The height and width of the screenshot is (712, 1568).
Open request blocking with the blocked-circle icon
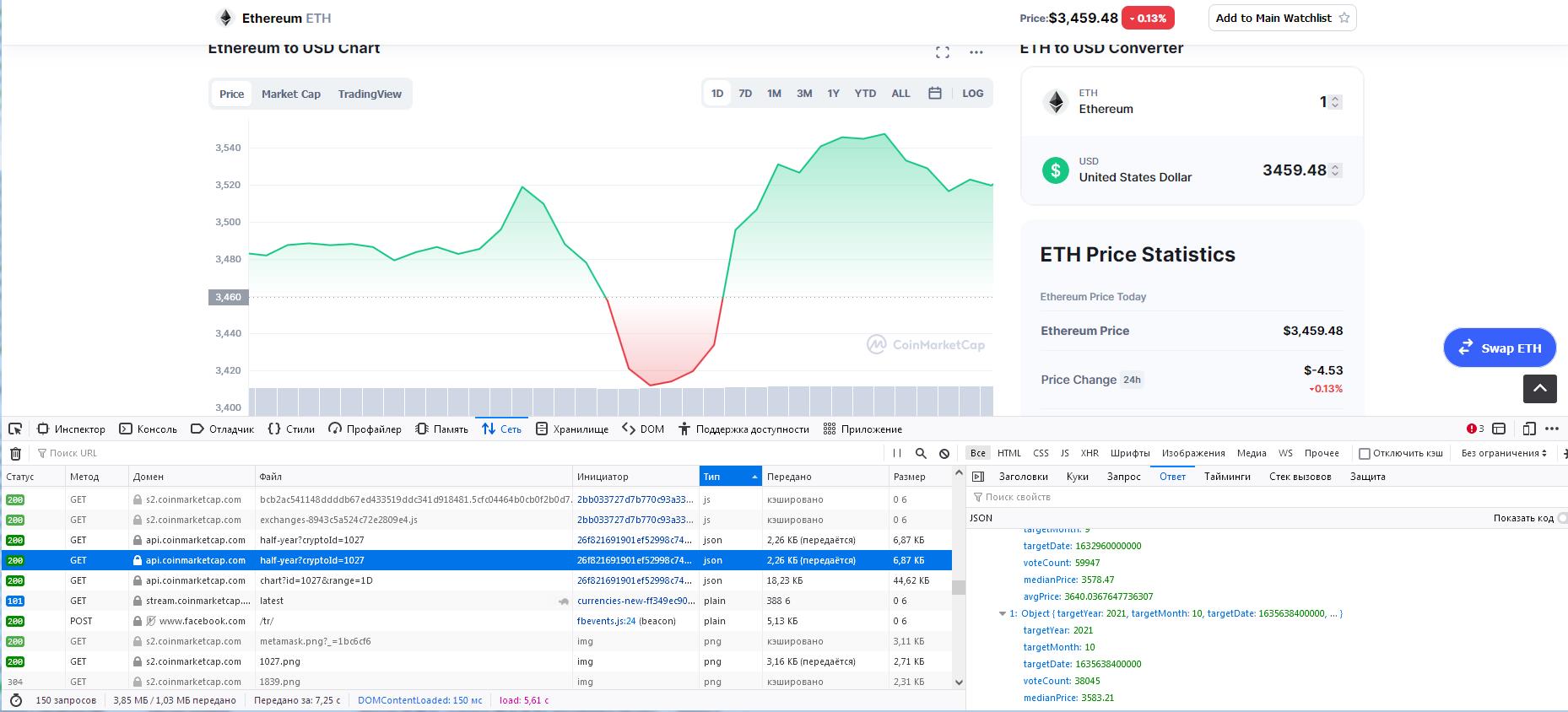point(944,453)
